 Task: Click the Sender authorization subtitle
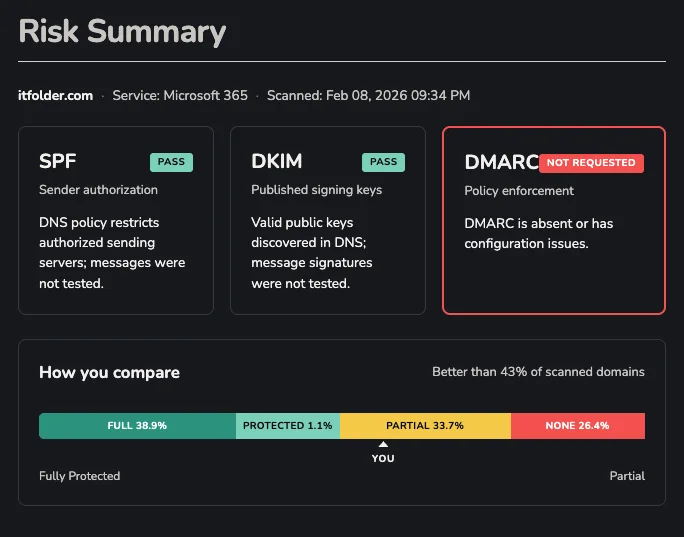tap(98, 190)
